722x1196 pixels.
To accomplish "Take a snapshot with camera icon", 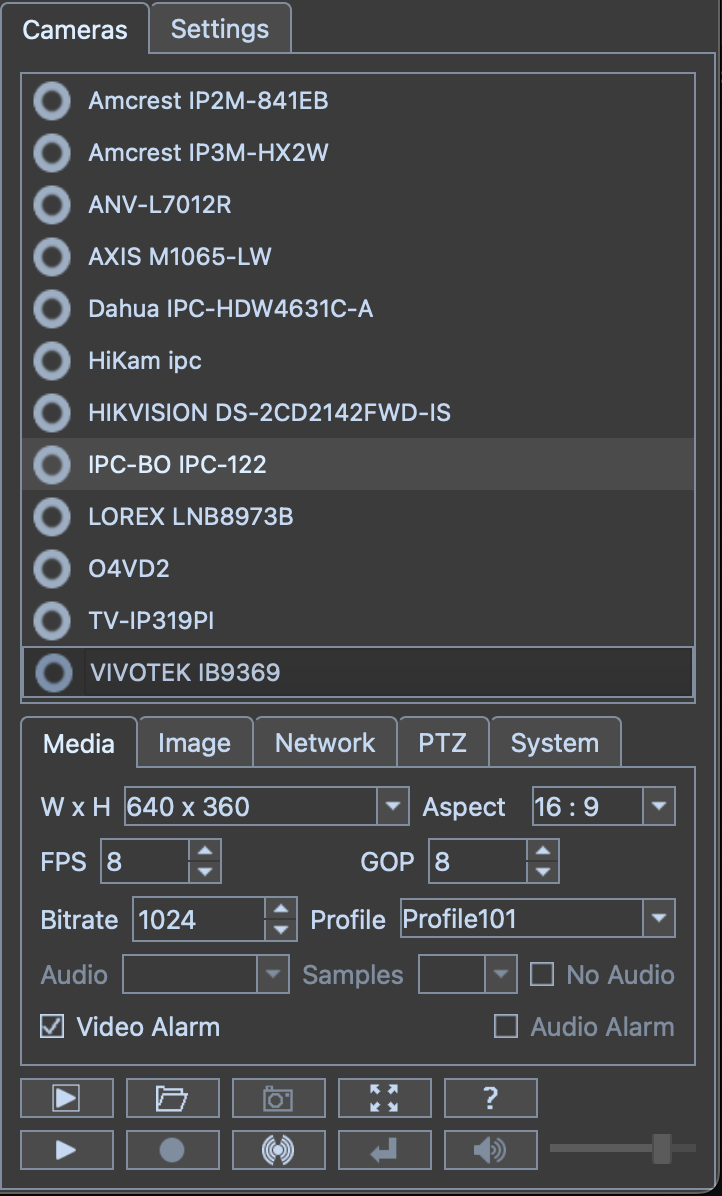I will click(x=278, y=1098).
